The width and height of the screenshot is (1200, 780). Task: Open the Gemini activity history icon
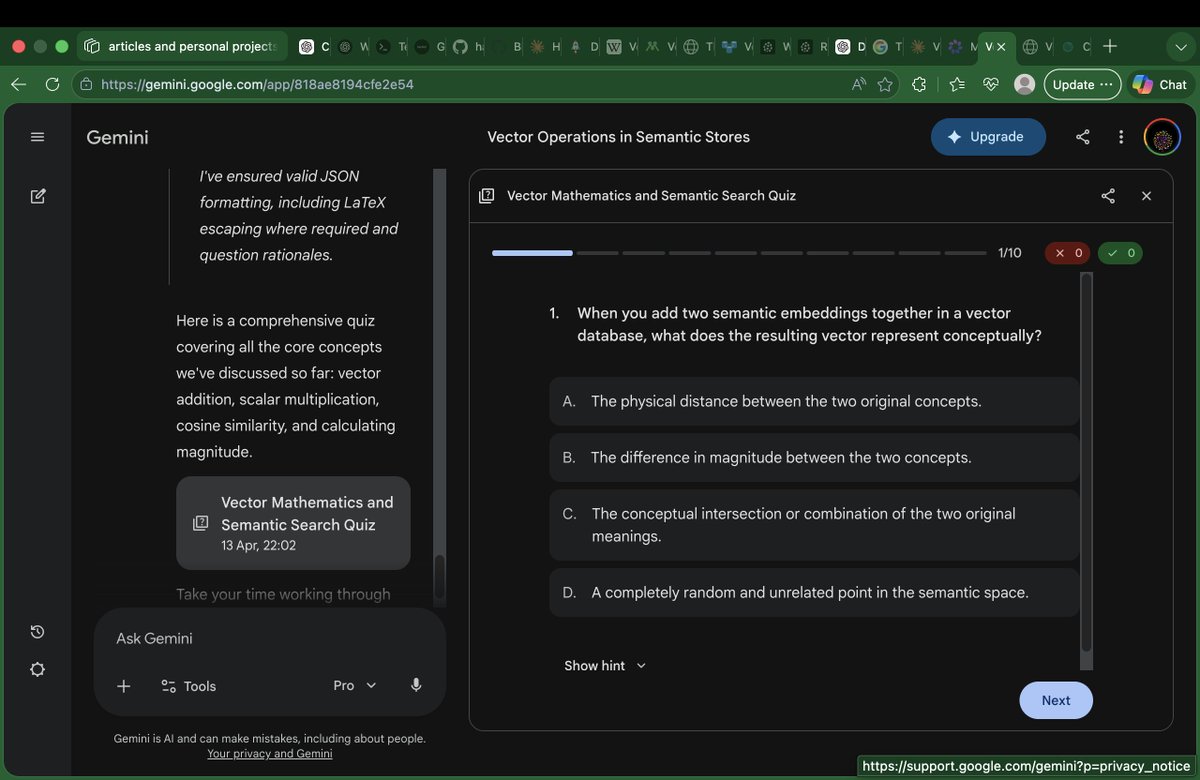[x=37, y=631]
